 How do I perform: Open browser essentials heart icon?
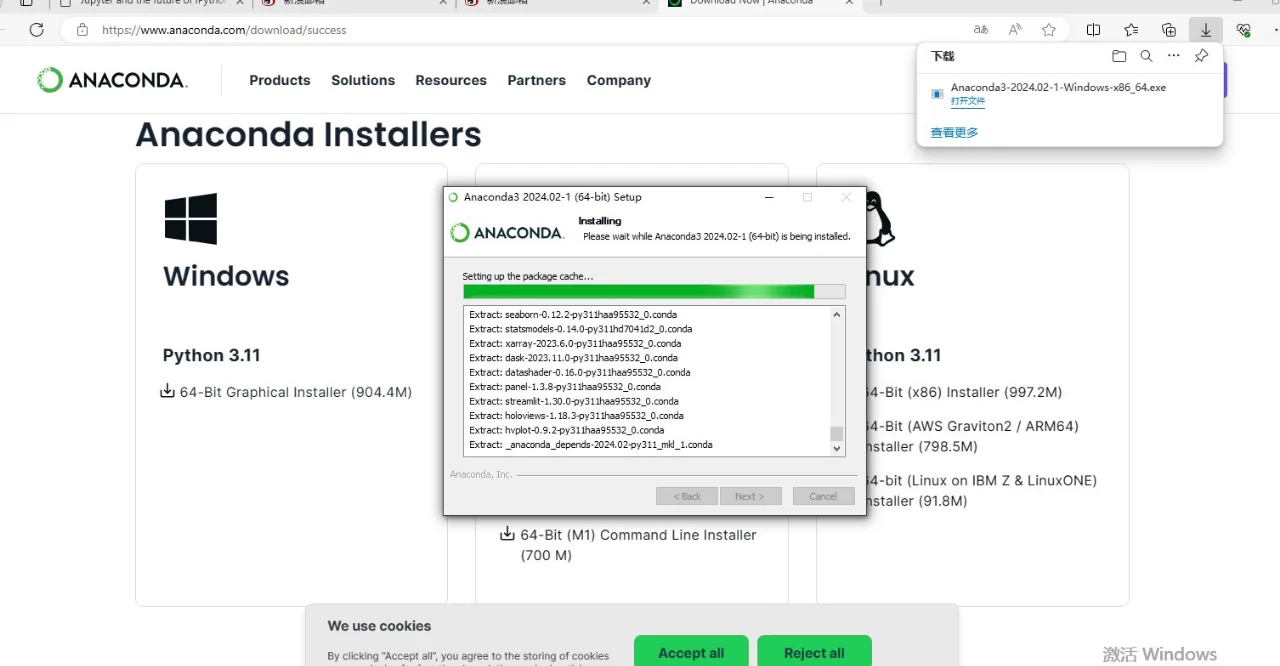[1244, 30]
